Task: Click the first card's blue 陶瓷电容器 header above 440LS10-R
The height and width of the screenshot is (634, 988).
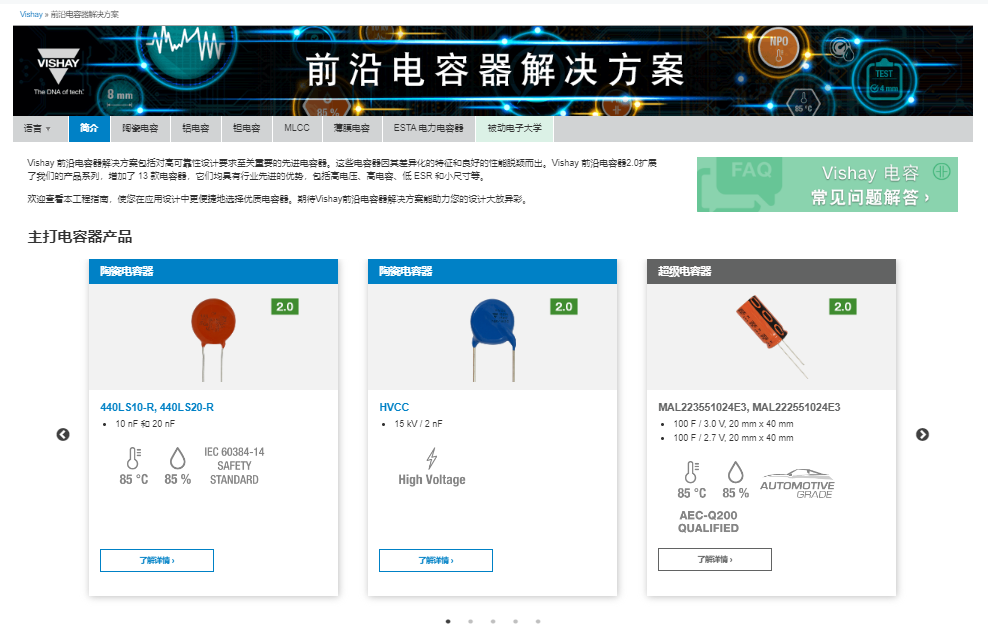Action: 213,272
